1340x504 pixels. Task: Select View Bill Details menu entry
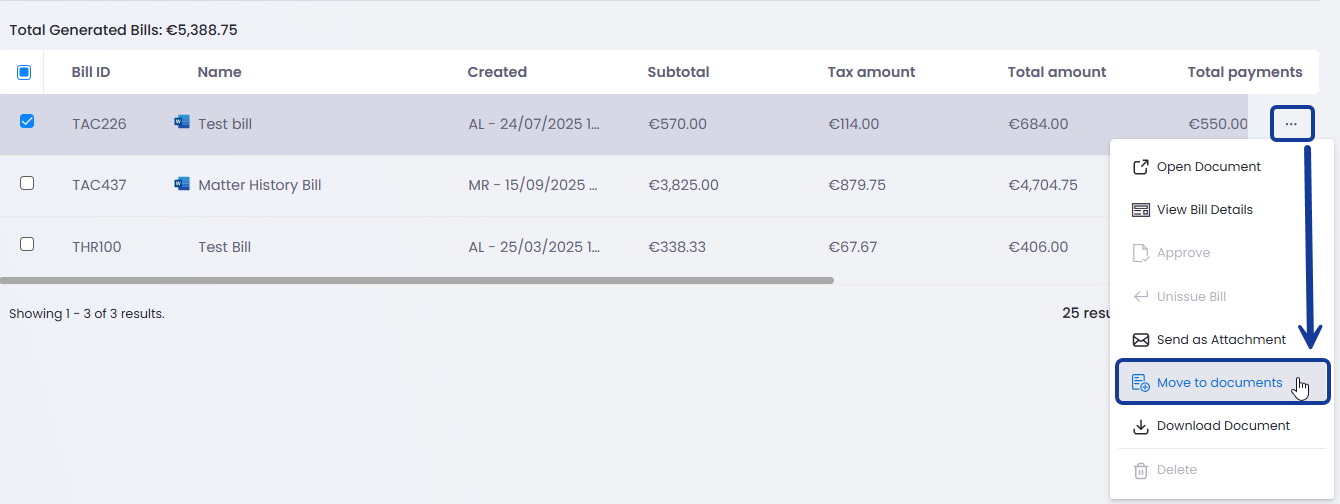(1204, 210)
